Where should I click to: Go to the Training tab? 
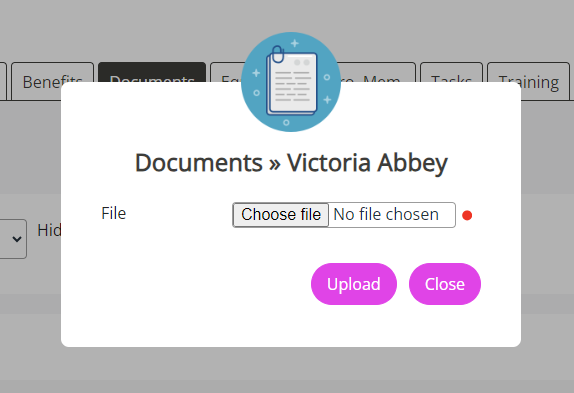pyautogui.click(x=528, y=81)
